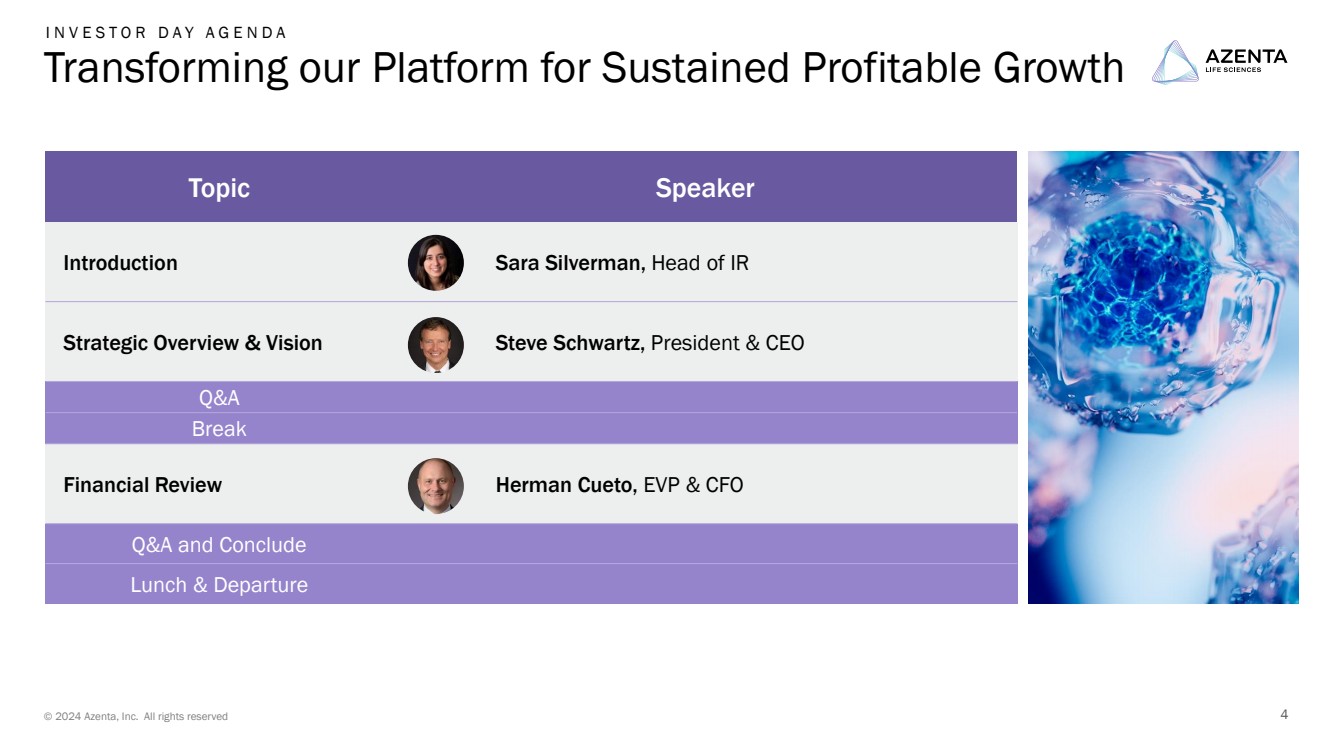1333x749 pixels.
Task: Click the Investor Day Agenda label
Action: click(x=166, y=32)
